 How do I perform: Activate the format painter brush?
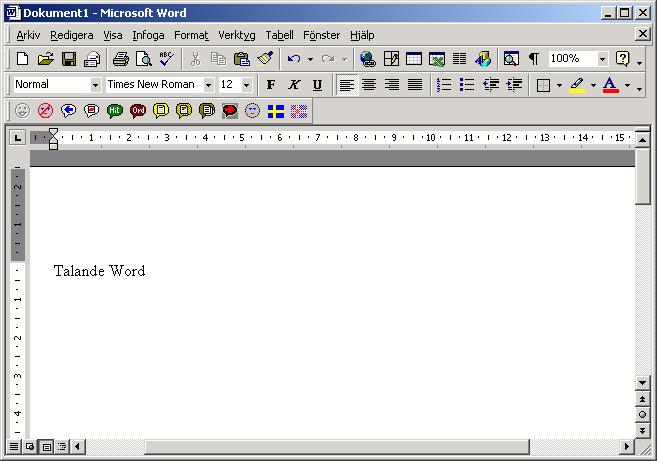click(x=265, y=59)
